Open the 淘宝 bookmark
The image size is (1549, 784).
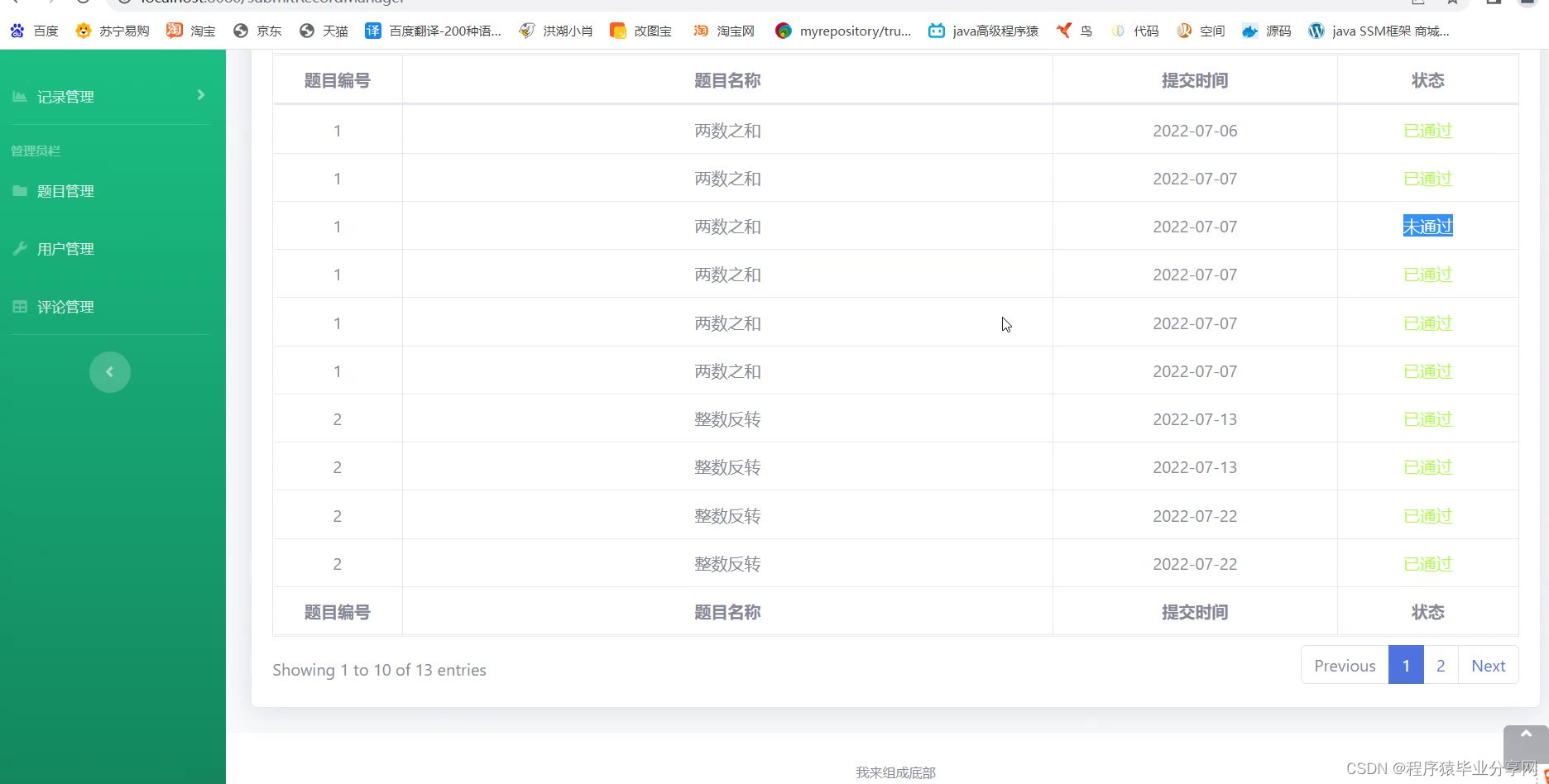(x=191, y=31)
